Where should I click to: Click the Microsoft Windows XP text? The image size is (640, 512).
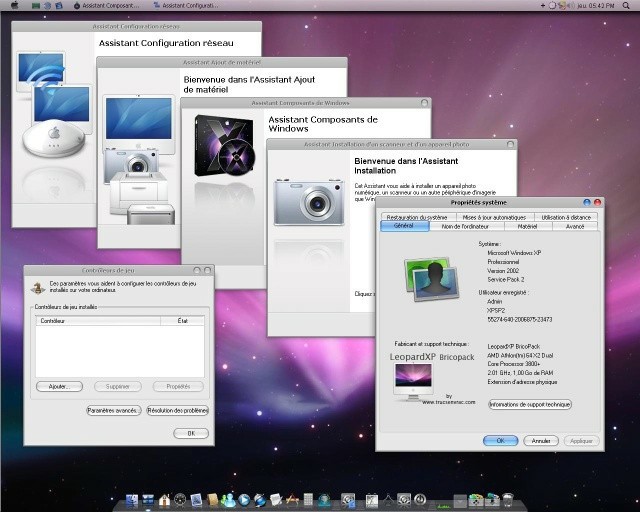[x=514, y=253]
